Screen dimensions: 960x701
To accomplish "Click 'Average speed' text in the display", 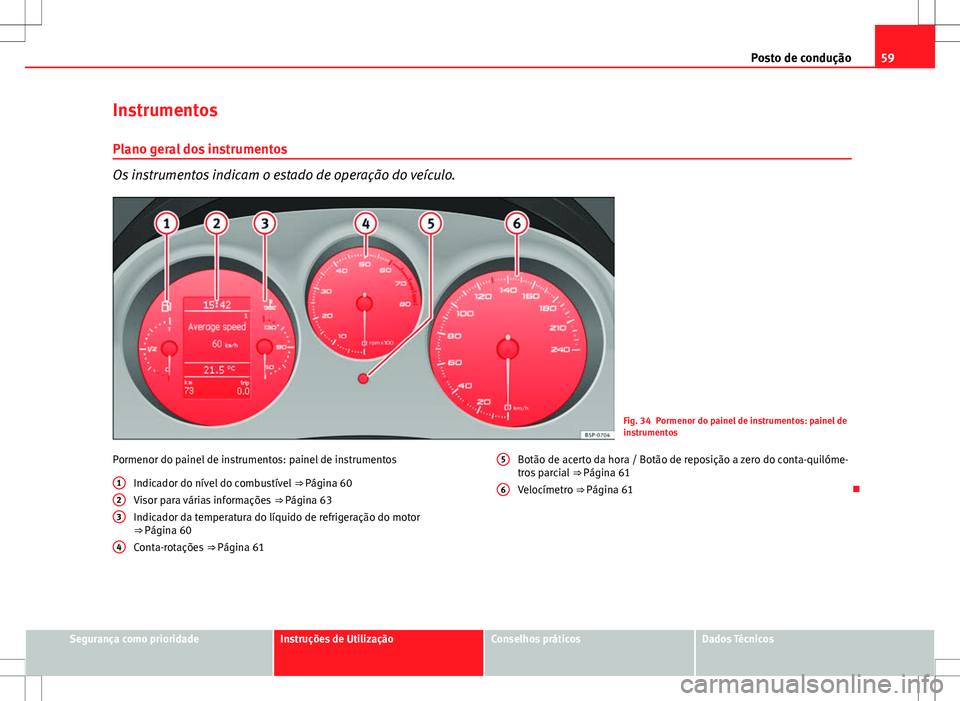I will tap(217, 326).
